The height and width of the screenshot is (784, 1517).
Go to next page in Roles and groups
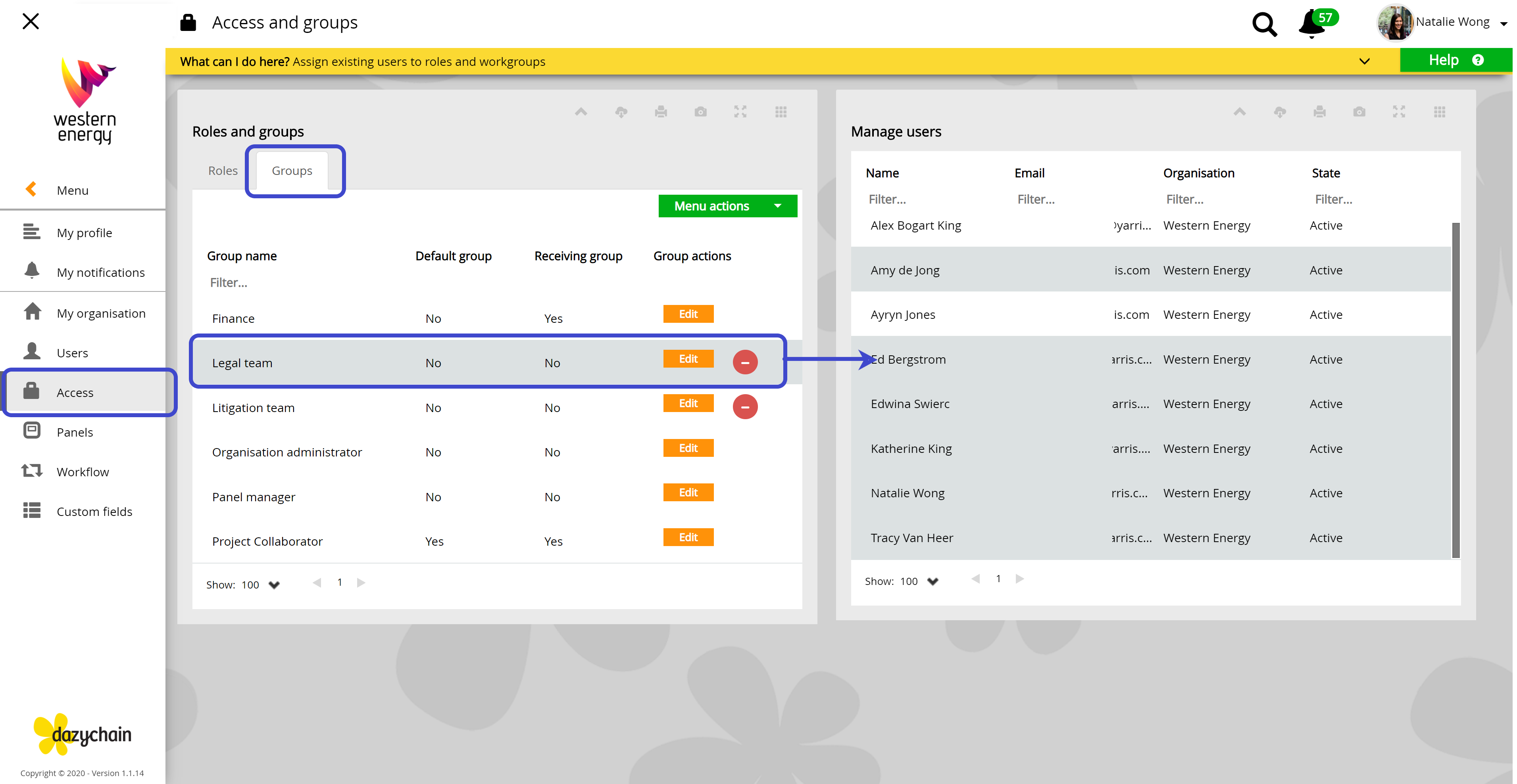pos(361,582)
